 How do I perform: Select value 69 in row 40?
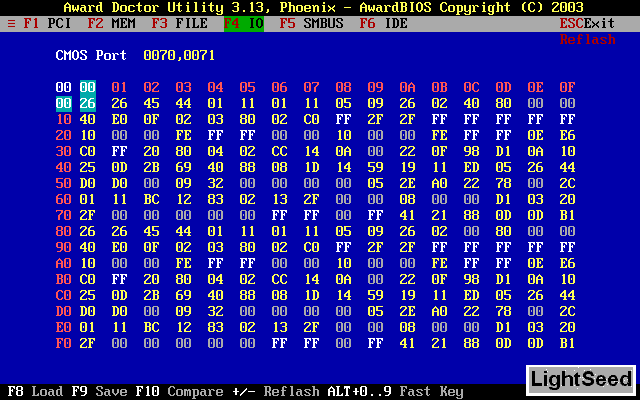coord(183,167)
